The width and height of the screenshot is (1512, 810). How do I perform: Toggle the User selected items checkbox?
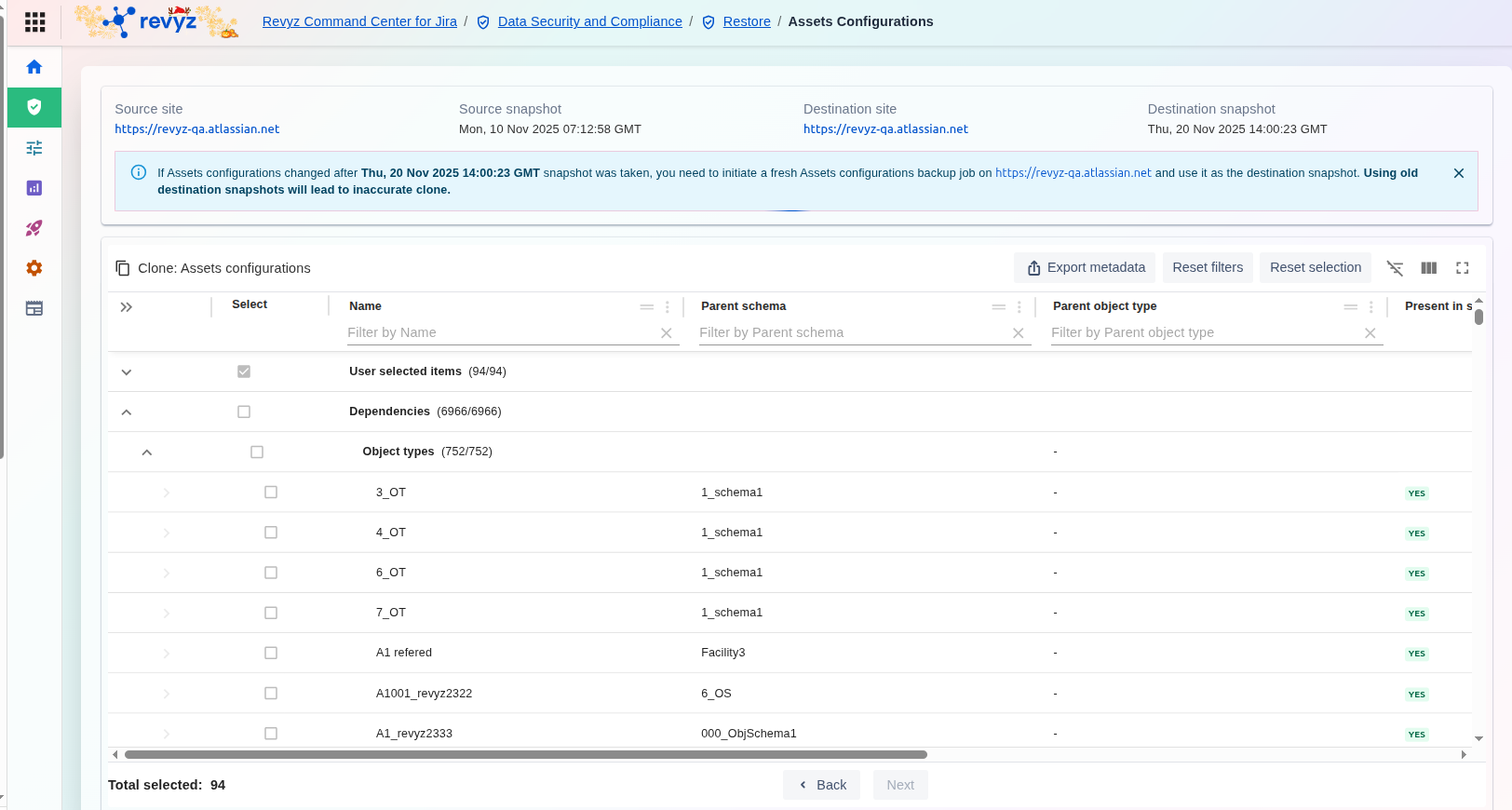point(244,371)
